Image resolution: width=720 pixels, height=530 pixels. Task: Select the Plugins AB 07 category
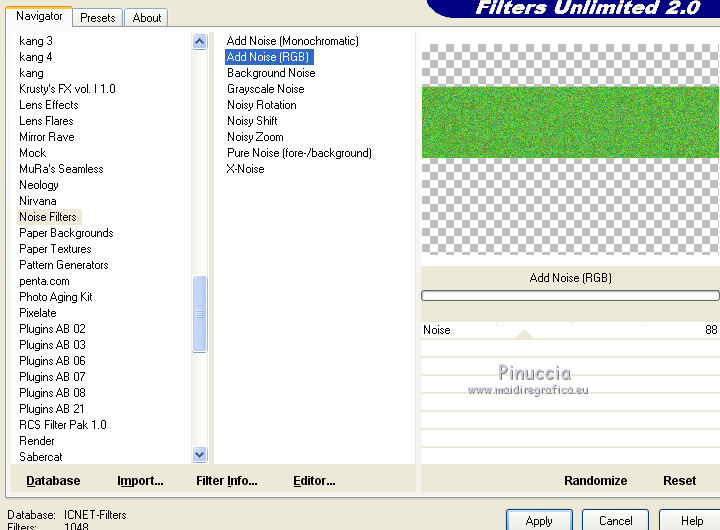pos(52,377)
